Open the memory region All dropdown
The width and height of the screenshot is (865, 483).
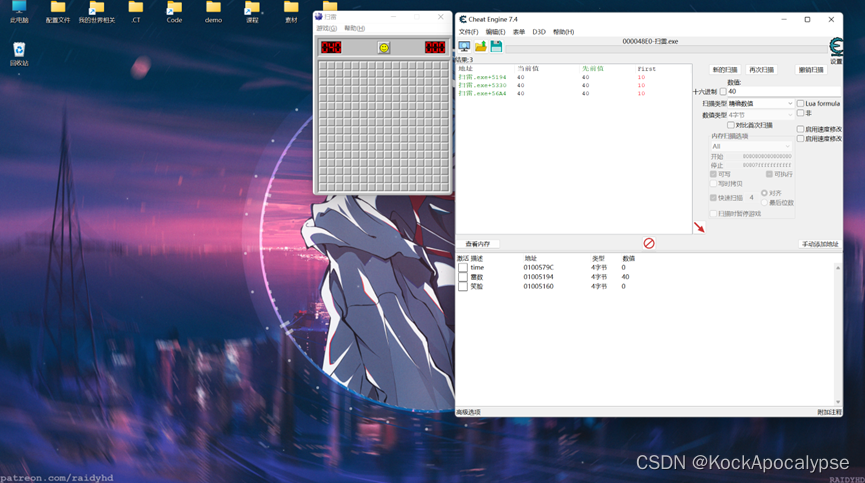click(751, 146)
